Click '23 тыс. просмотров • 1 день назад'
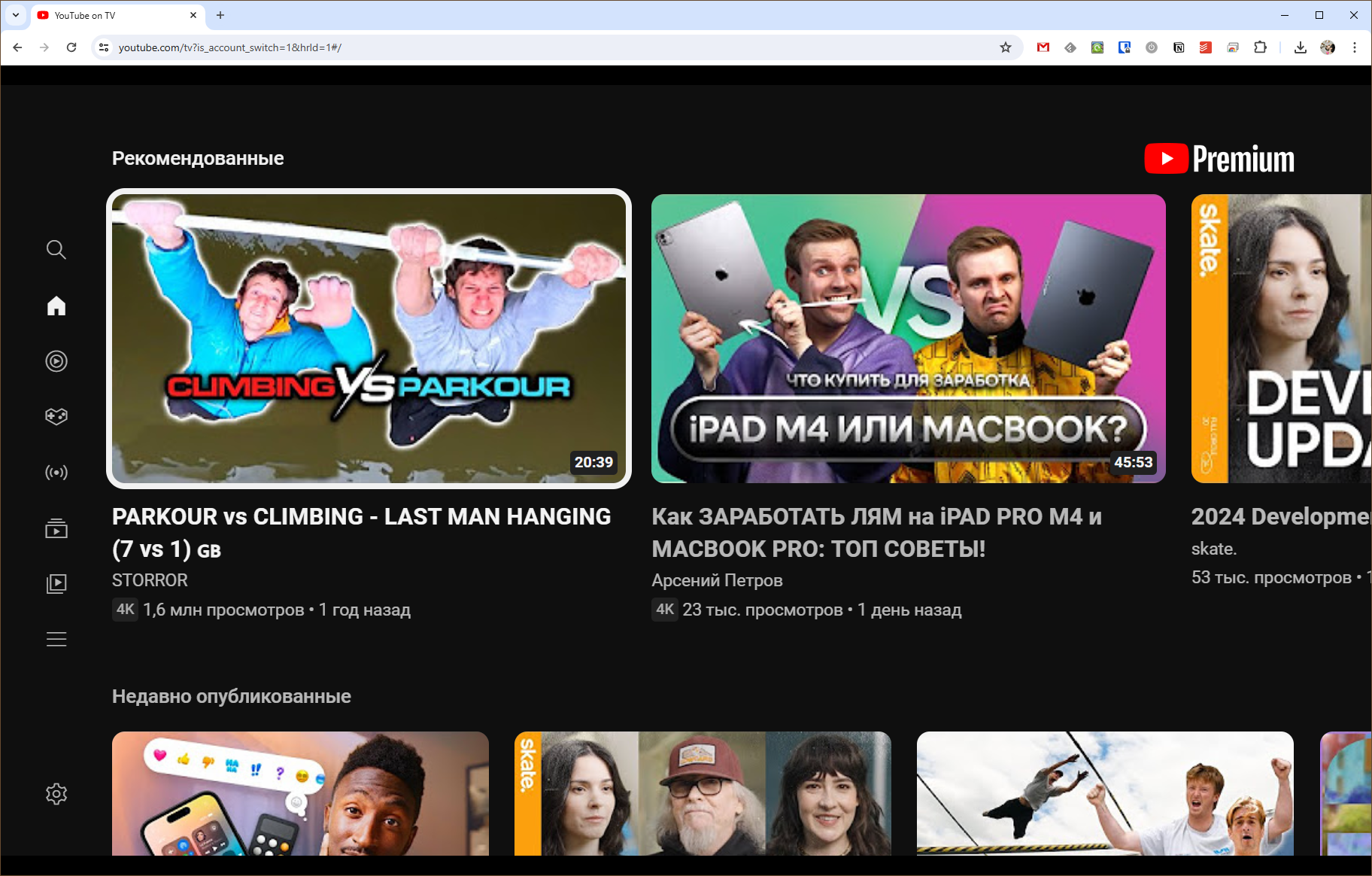Screen dimensions: 1372x876 pyautogui.click(x=822, y=610)
